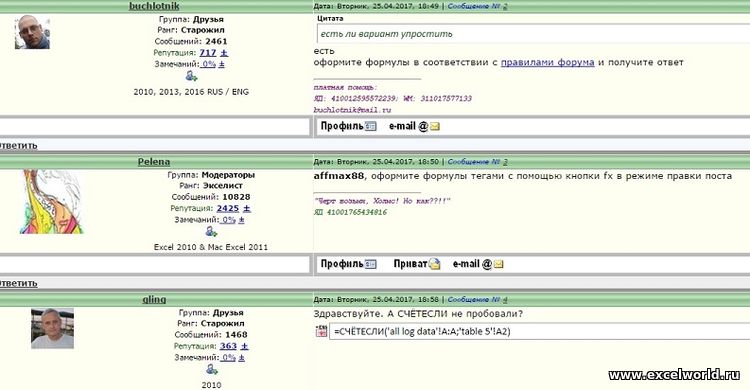The image size is (750, 390).
Task: Select the СЧЁТЕСЛИ formula code field
Action: coord(540,331)
